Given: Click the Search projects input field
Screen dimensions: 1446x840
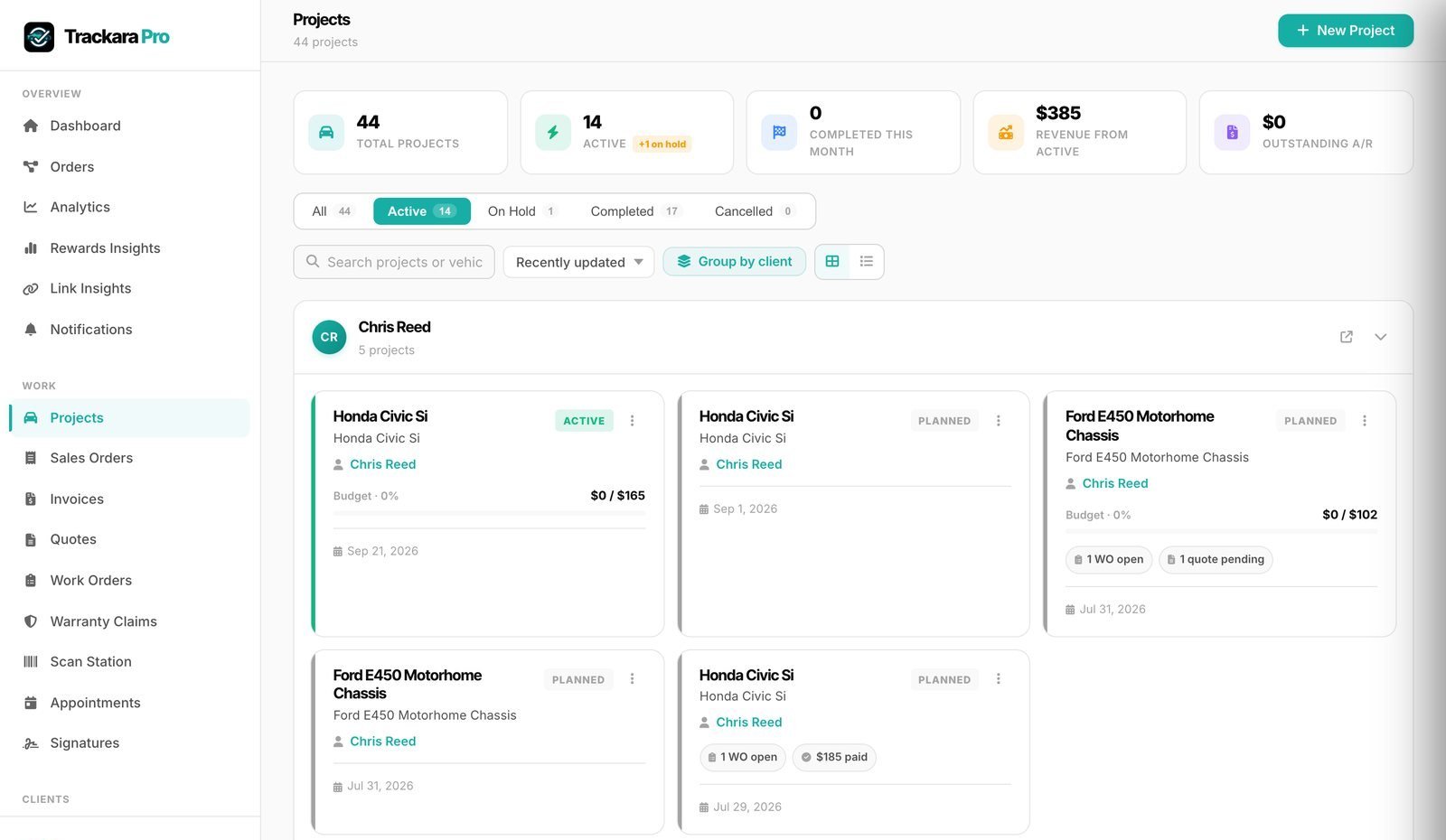Looking at the screenshot, I should pyautogui.click(x=394, y=262).
